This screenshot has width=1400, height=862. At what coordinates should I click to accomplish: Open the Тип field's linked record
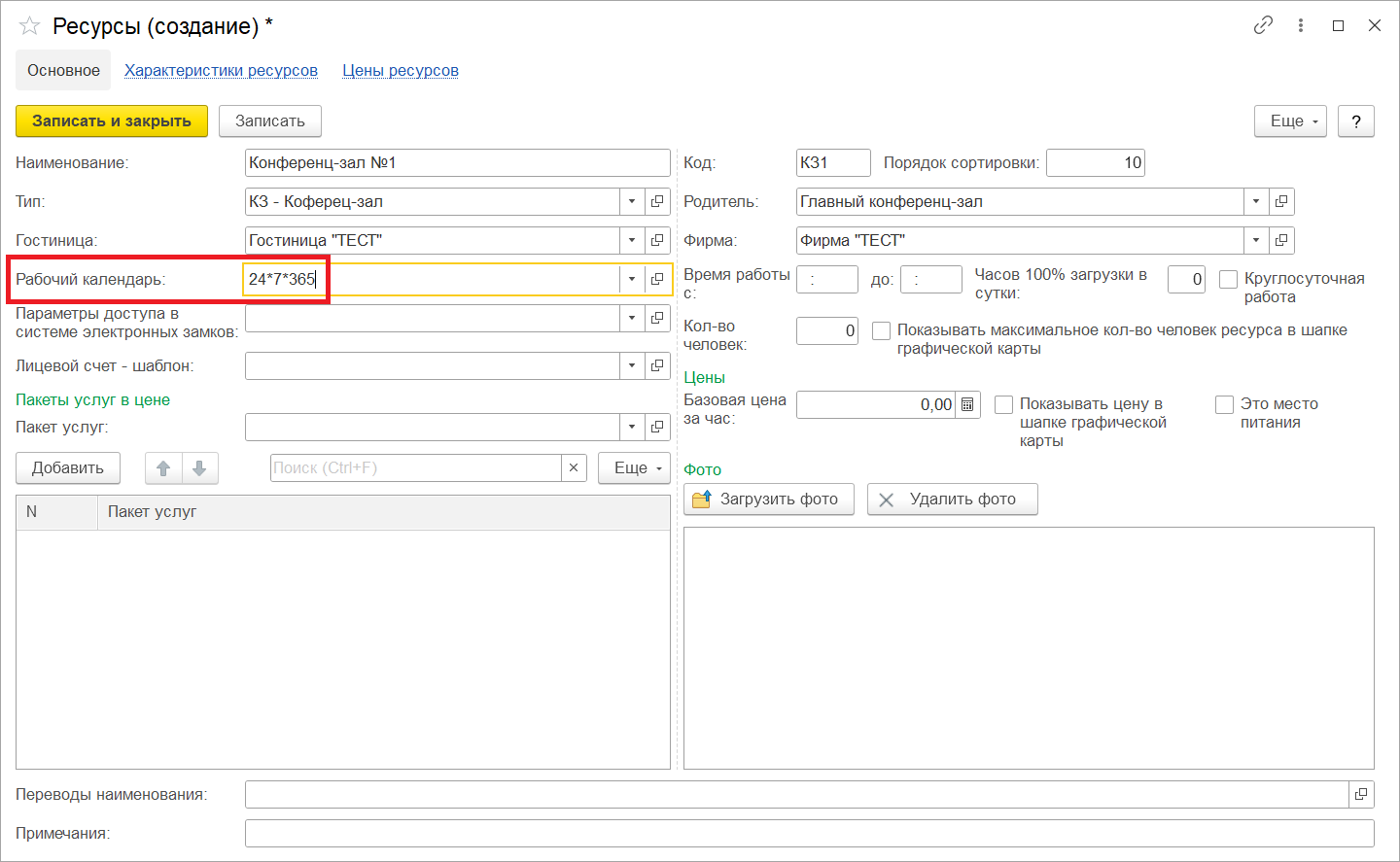click(x=657, y=201)
